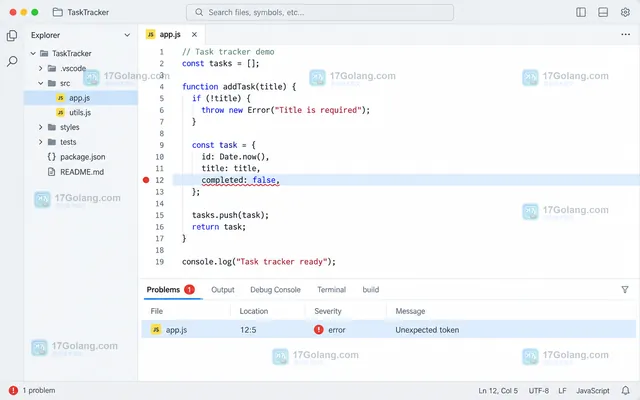
Task: Click the Message column header
Action: tap(410, 311)
